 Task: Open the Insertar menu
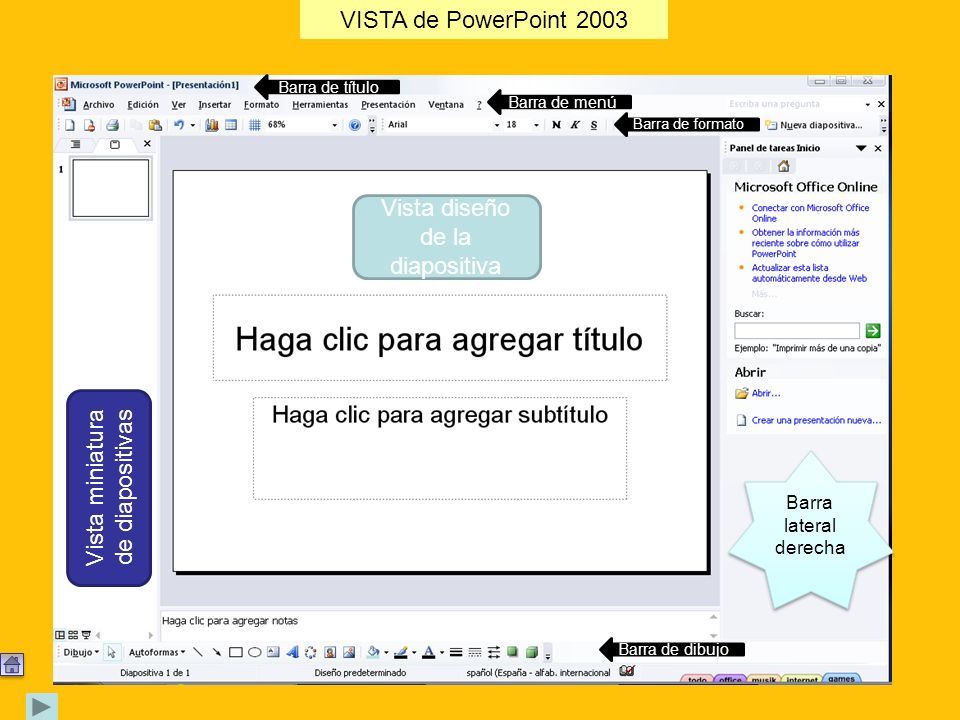[x=214, y=105]
